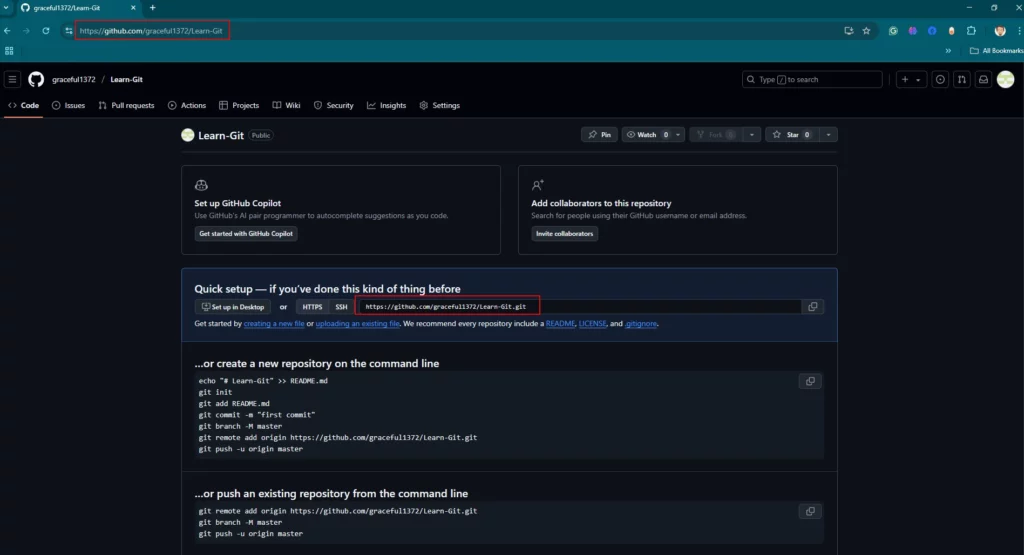Viewport: 1024px width, 555px height.
Task: Switch to the Wiki tab
Action: (x=286, y=105)
